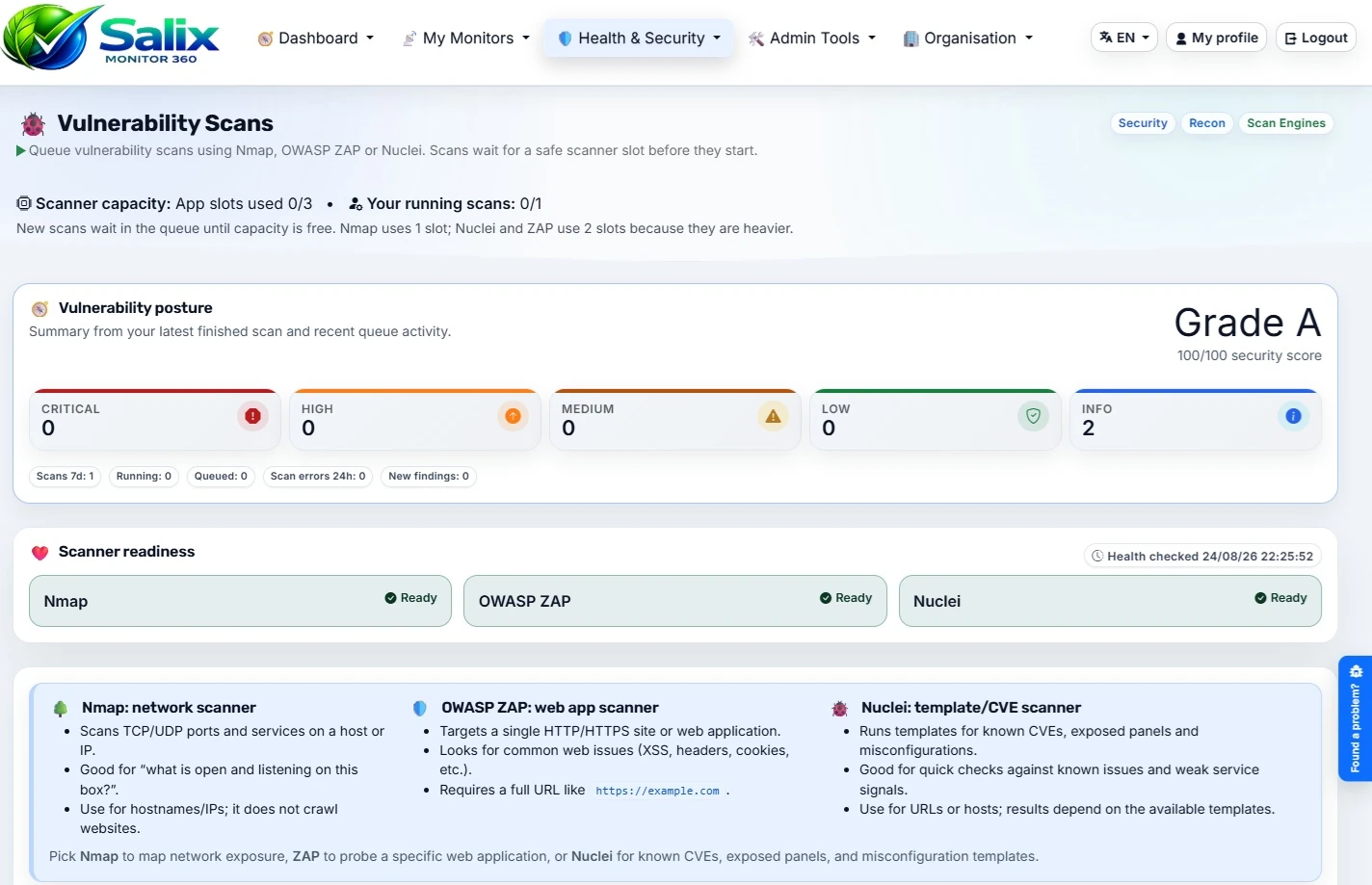The width and height of the screenshot is (1372, 885).
Task: Change language via EN selector
Action: coord(1124,38)
